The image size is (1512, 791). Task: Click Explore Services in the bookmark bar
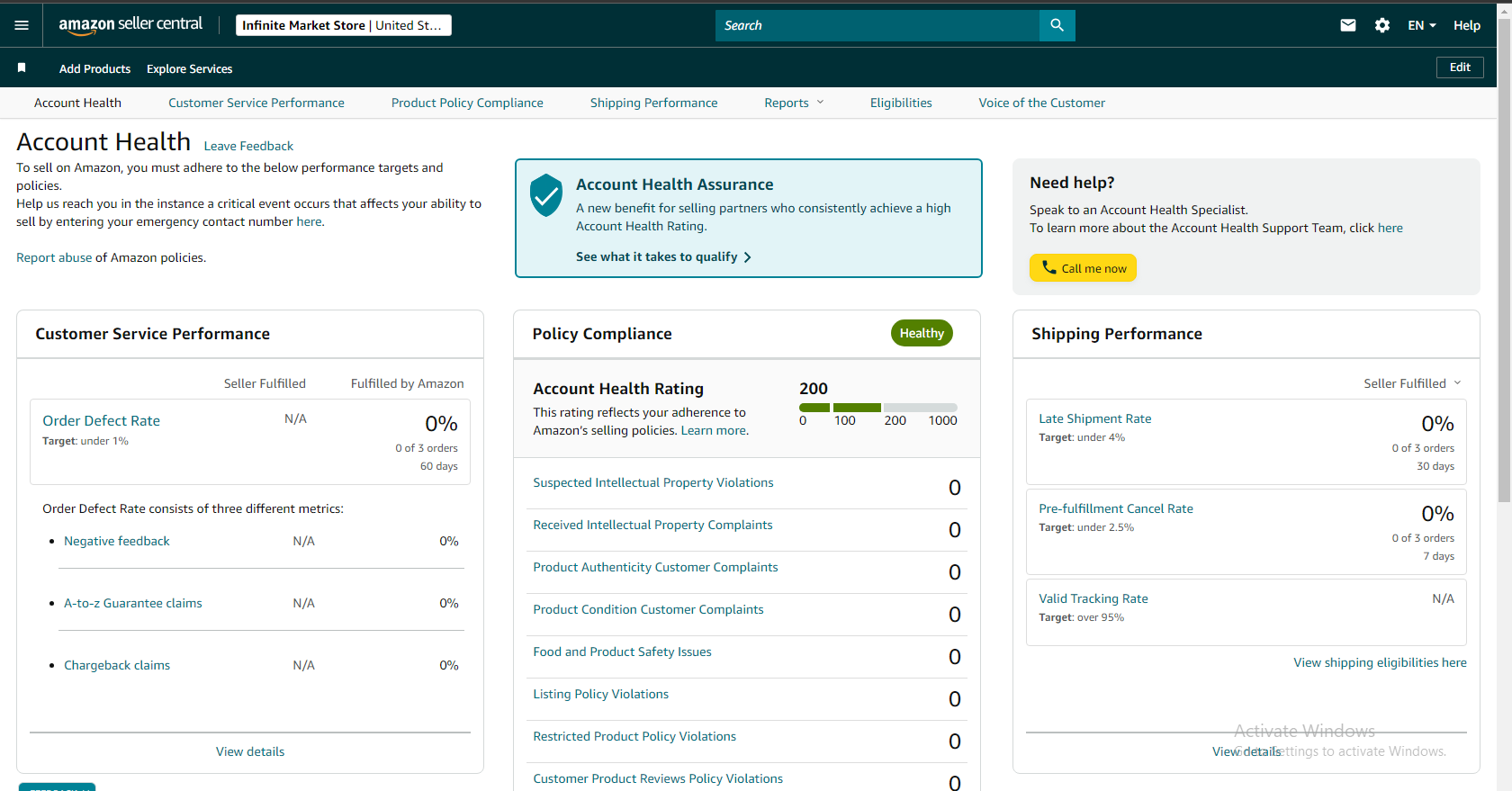tap(189, 68)
